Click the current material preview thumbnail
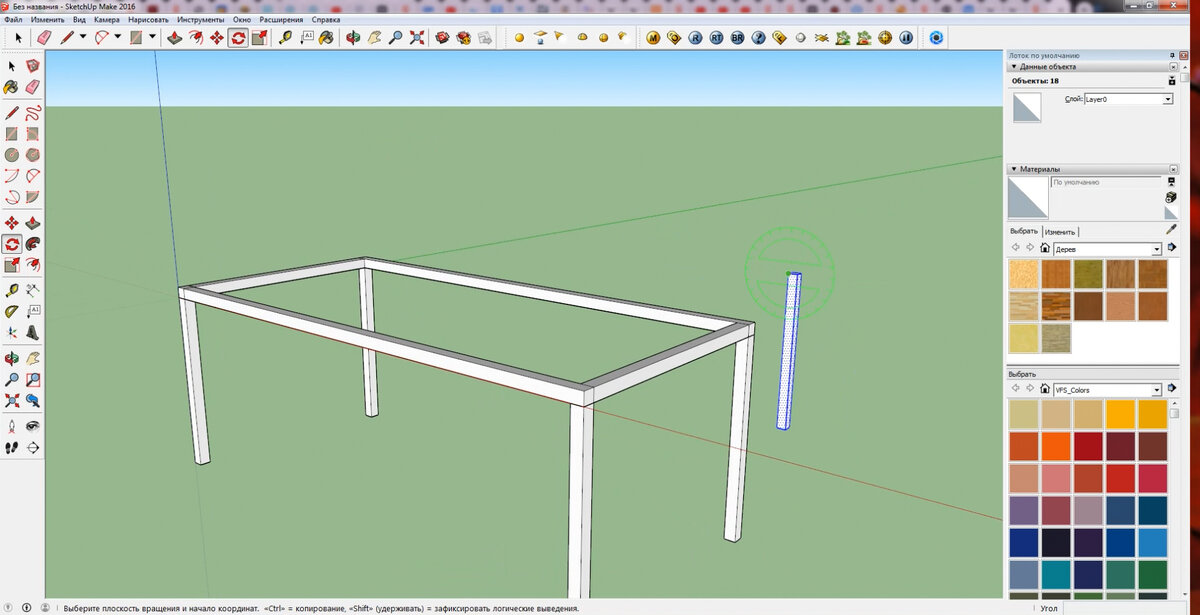 tap(1028, 198)
